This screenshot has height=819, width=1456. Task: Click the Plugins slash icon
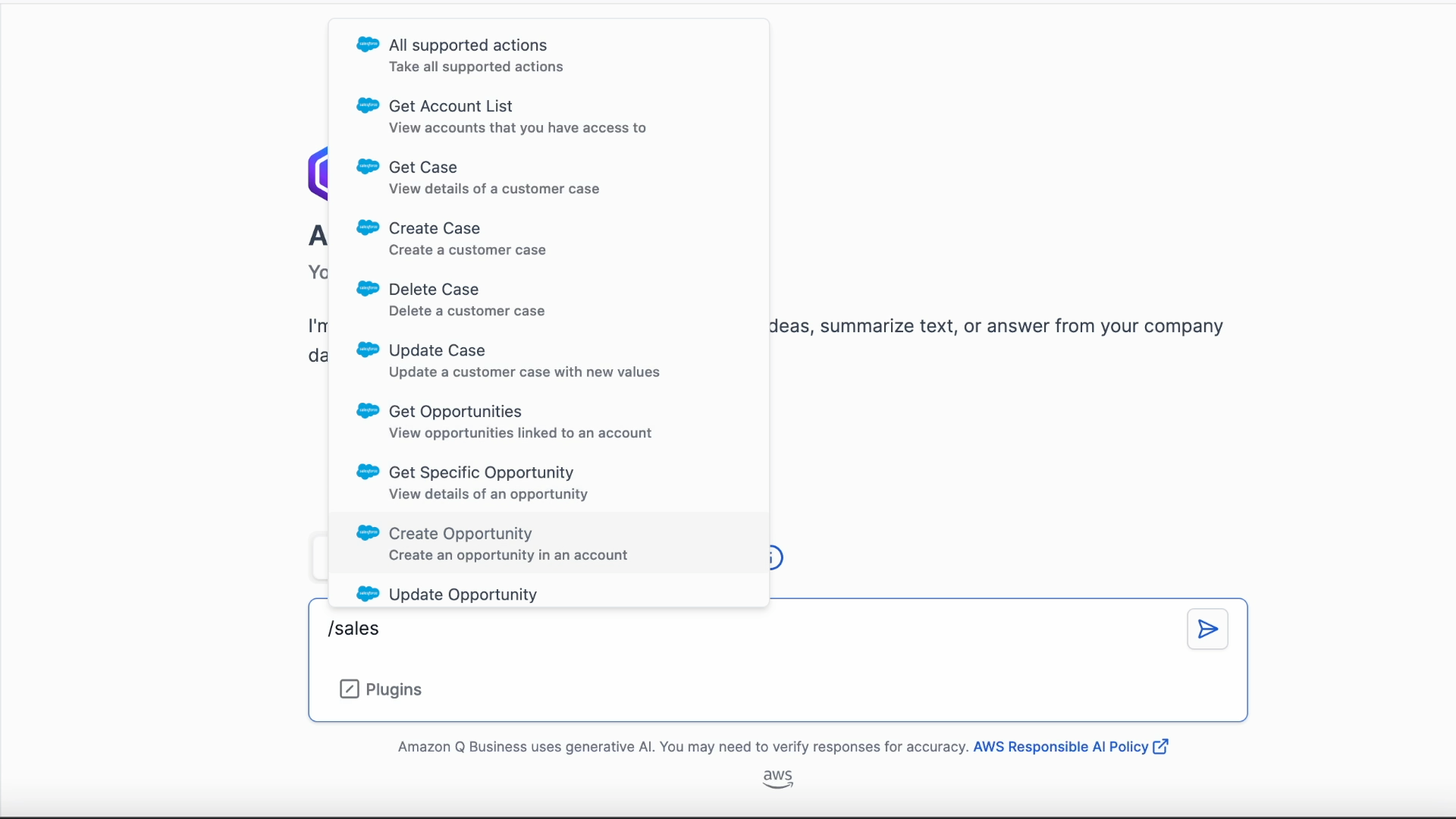point(349,689)
